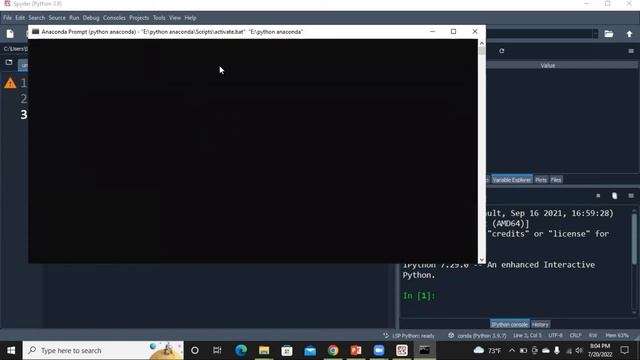Screen dimensions: 640x360
Task: Open File Explorer from the taskbar
Action: point(264,351)
